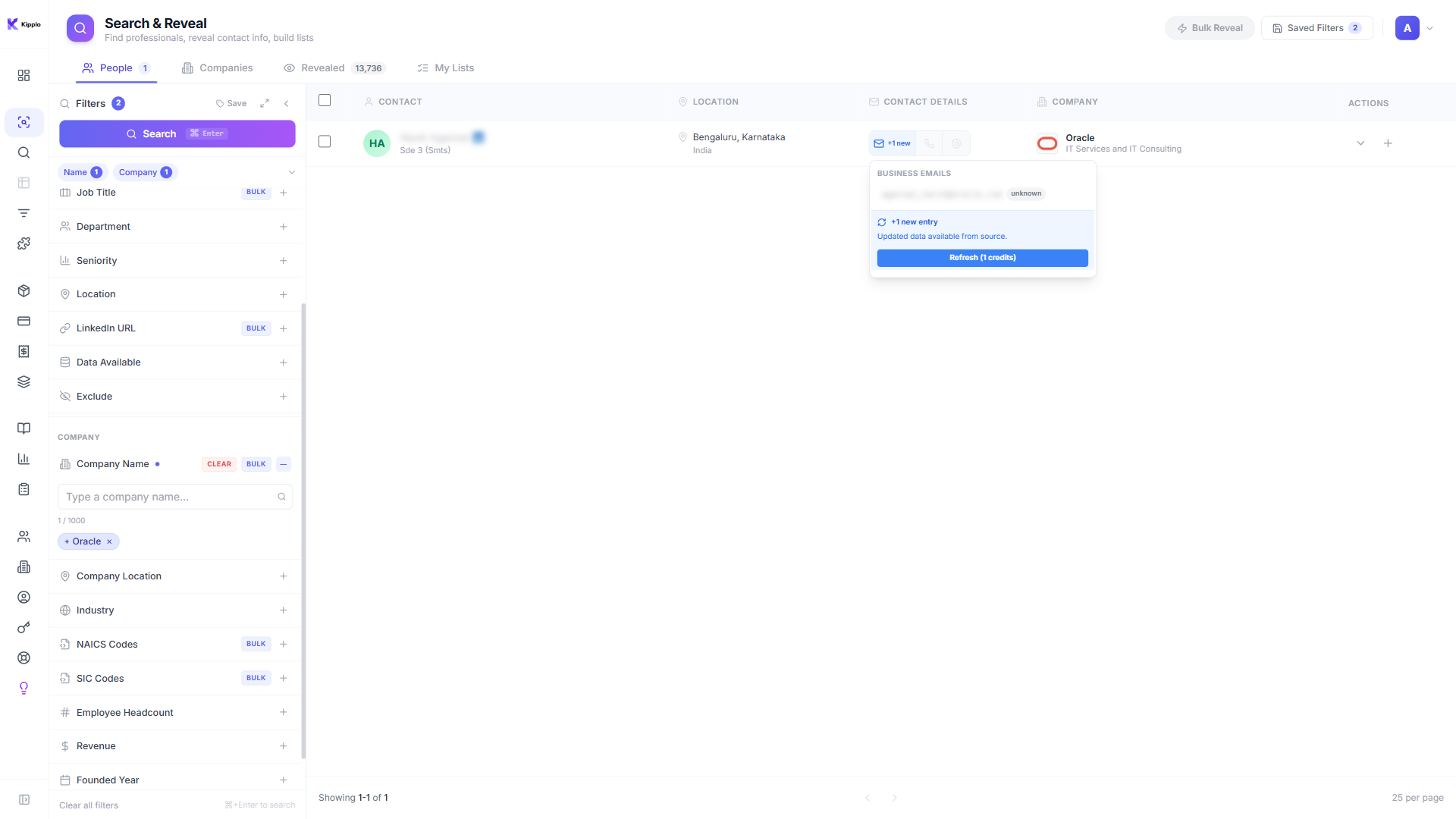Click the lightbulb ideas icon in sidebar
Viewport: 1456px width, 819px height.
tap(24, 688)
